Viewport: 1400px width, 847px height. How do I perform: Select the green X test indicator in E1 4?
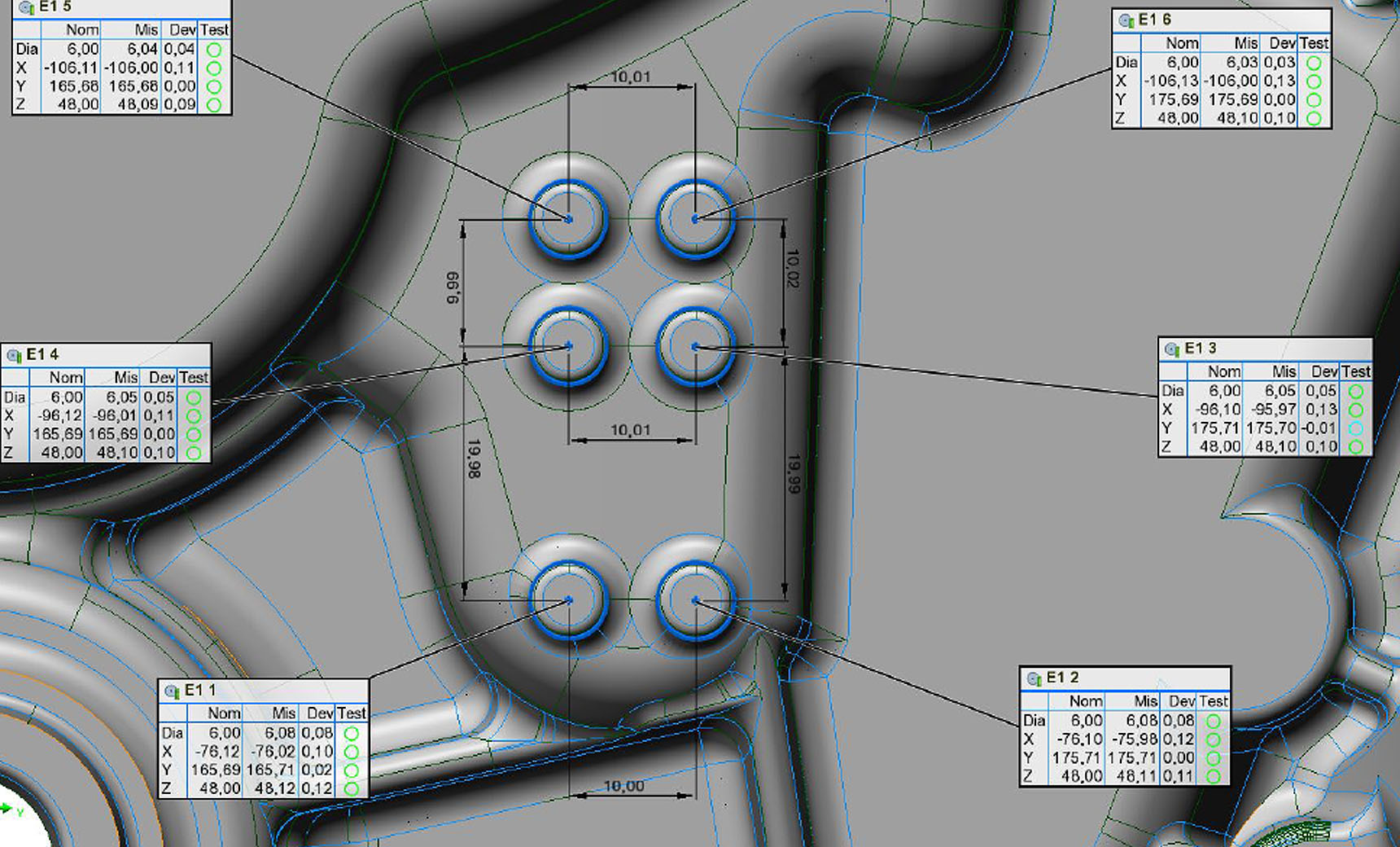(194, 416)
